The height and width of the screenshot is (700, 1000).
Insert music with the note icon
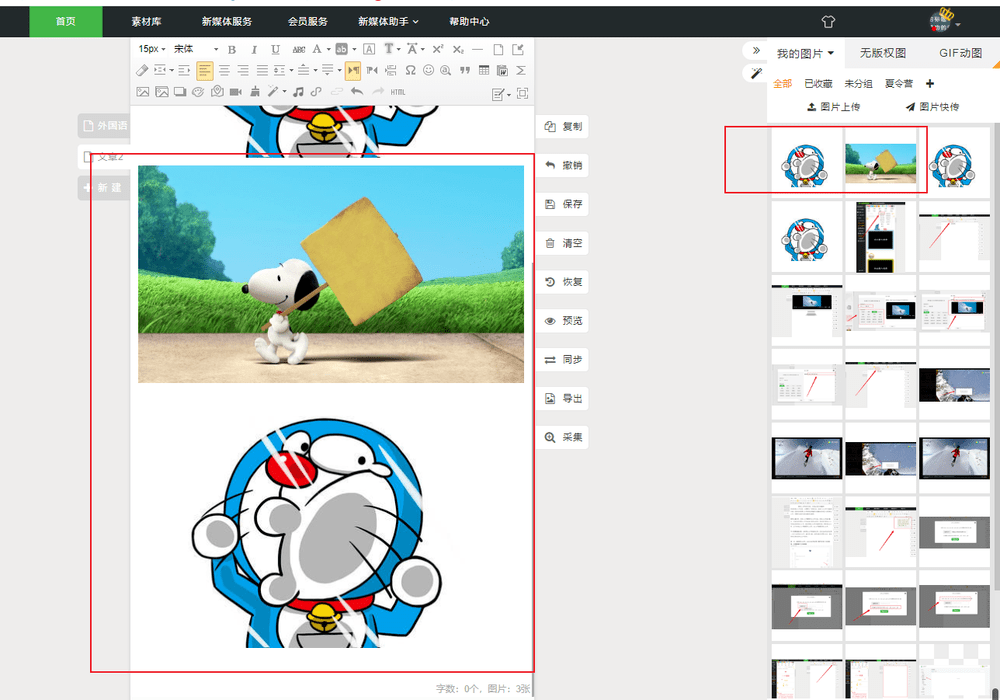pyautogui.click(x=298, y=92)
